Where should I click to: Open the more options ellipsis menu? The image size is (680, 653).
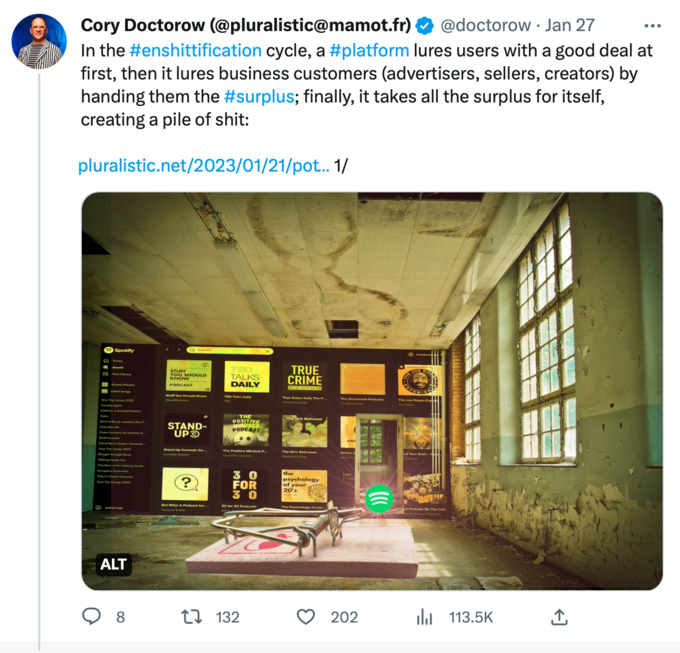[x=653, y=25]
